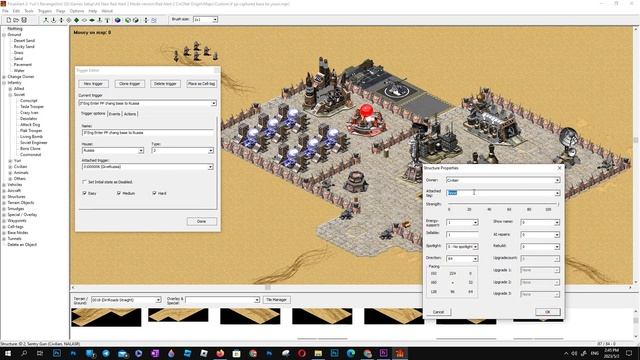Click Cancel in Structure Properties

438,312
